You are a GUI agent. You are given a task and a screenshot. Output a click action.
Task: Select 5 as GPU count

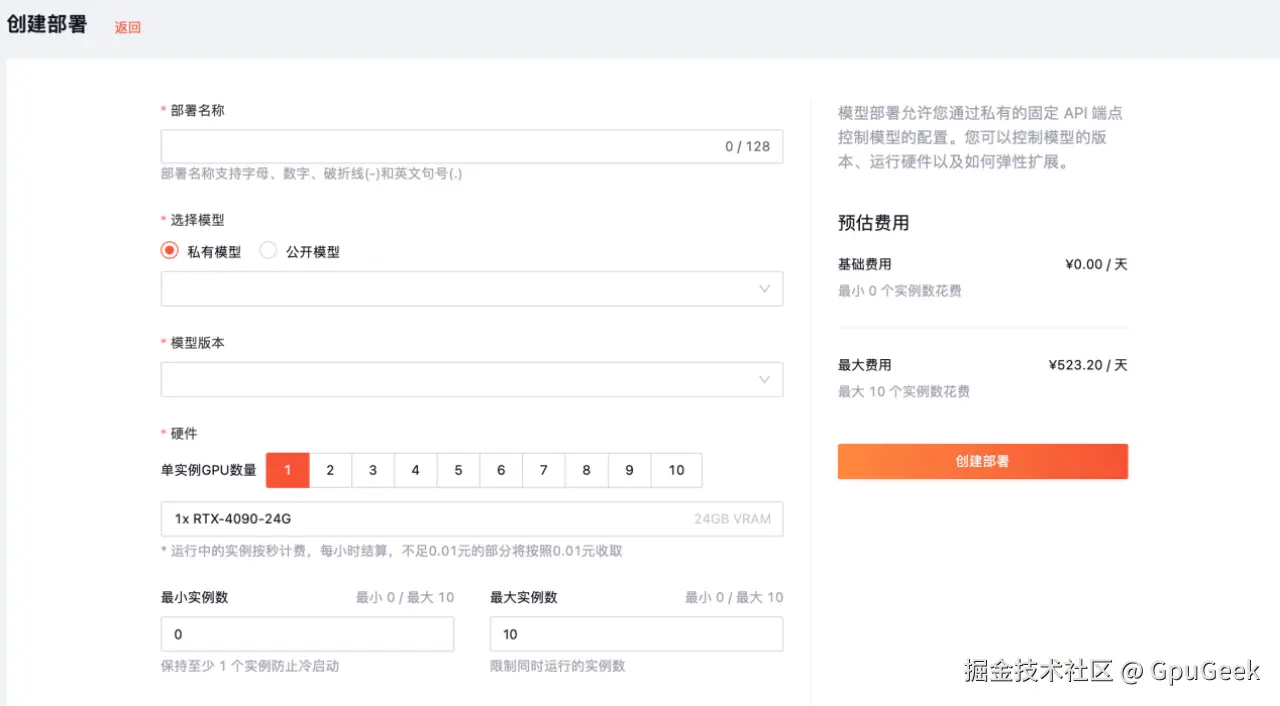[x=458, y=470]
